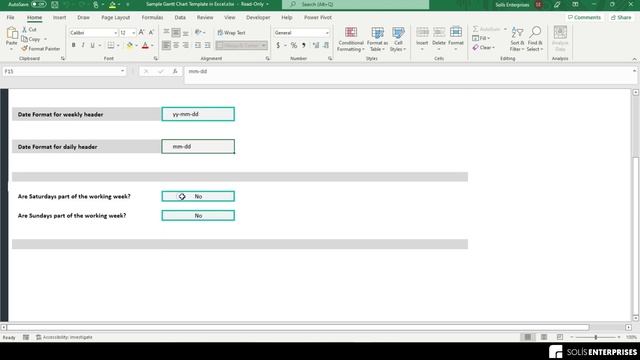
Task: Apply the red Font Color A
Action: (x=145, y=45)
